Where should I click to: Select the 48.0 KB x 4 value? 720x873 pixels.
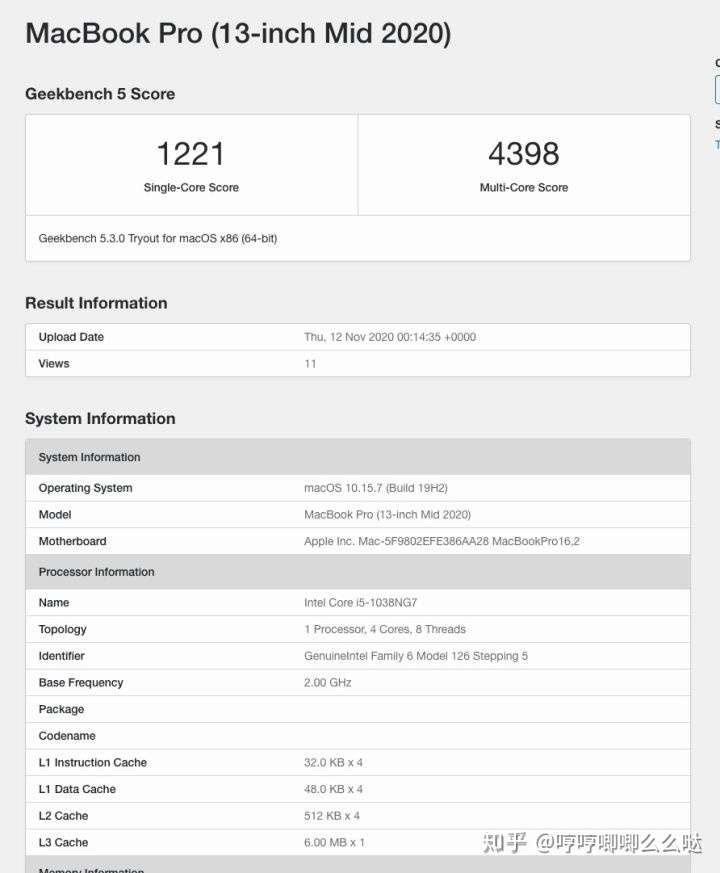(333, 789)
